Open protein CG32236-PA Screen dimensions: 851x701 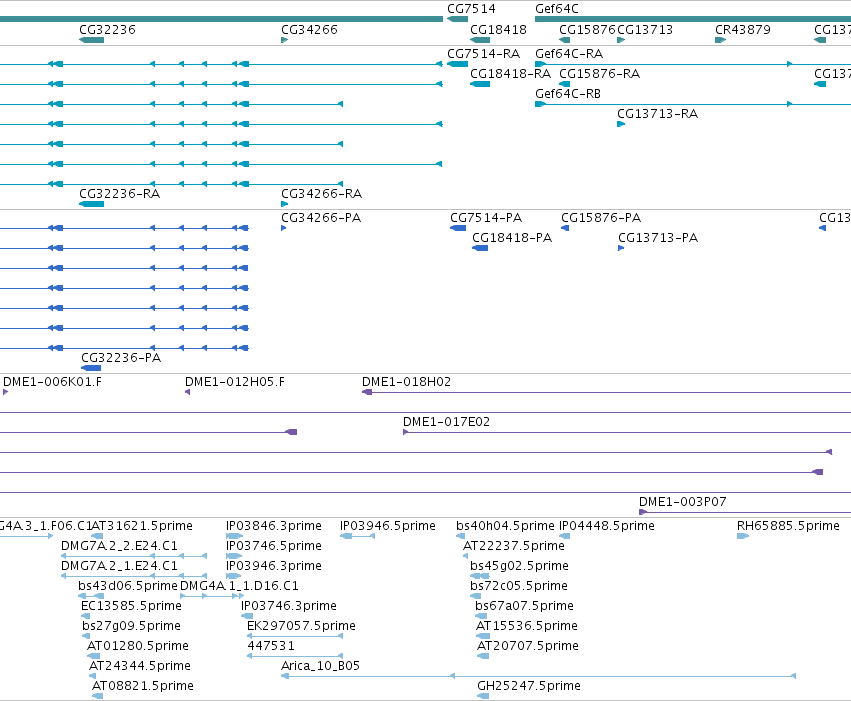(121, 358)
